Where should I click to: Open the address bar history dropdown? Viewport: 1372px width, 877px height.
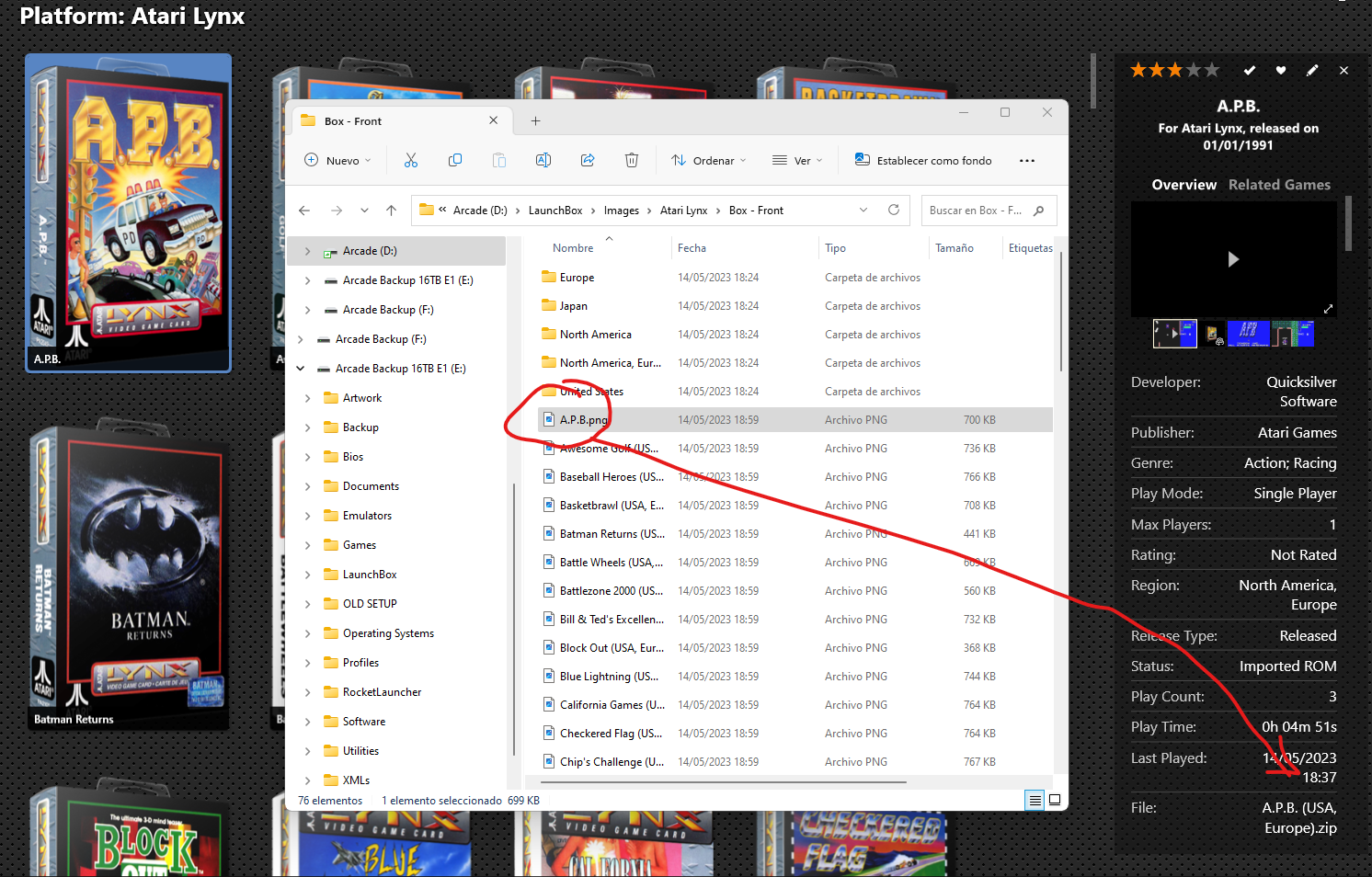point(863,210)
